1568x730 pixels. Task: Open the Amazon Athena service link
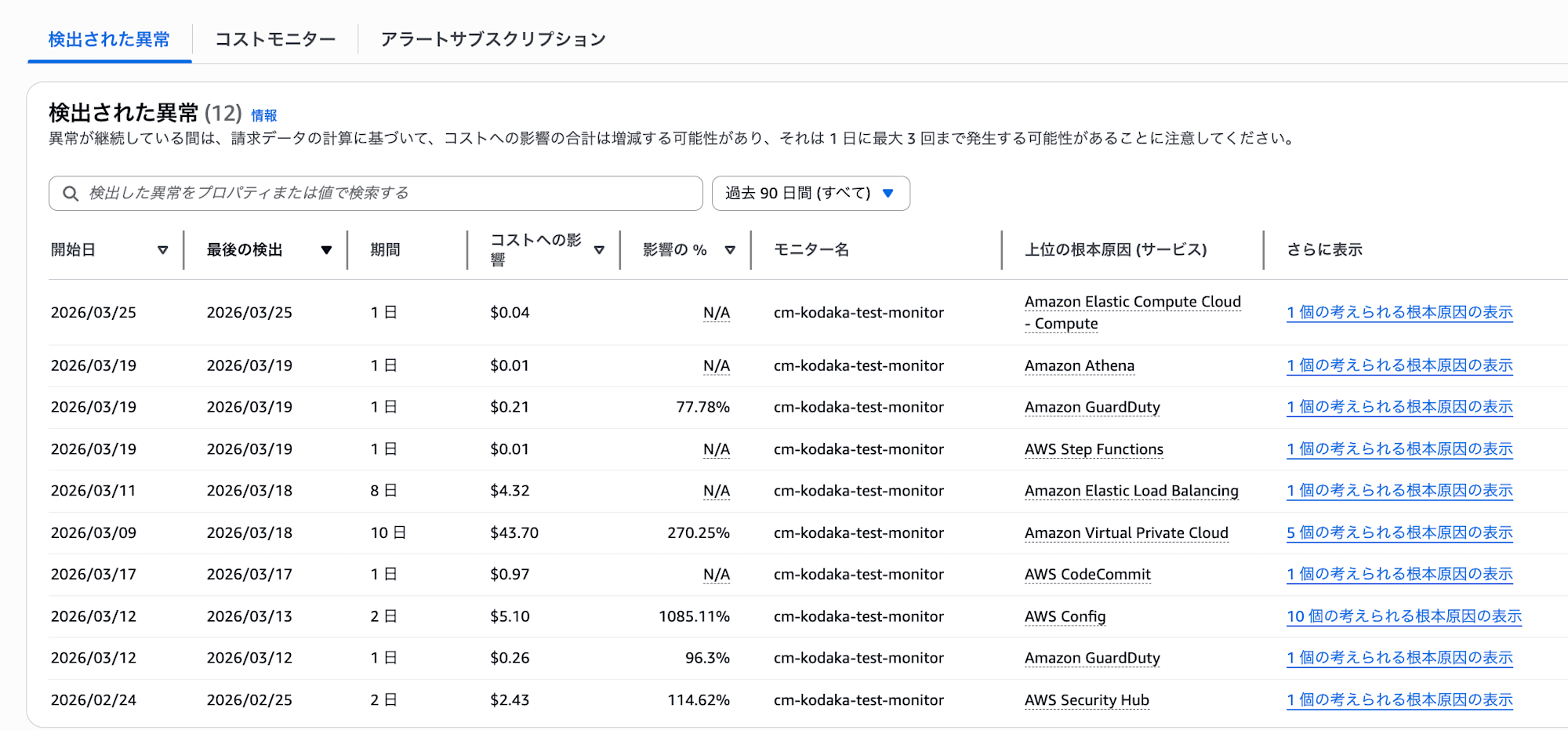tap(1080, 365)
